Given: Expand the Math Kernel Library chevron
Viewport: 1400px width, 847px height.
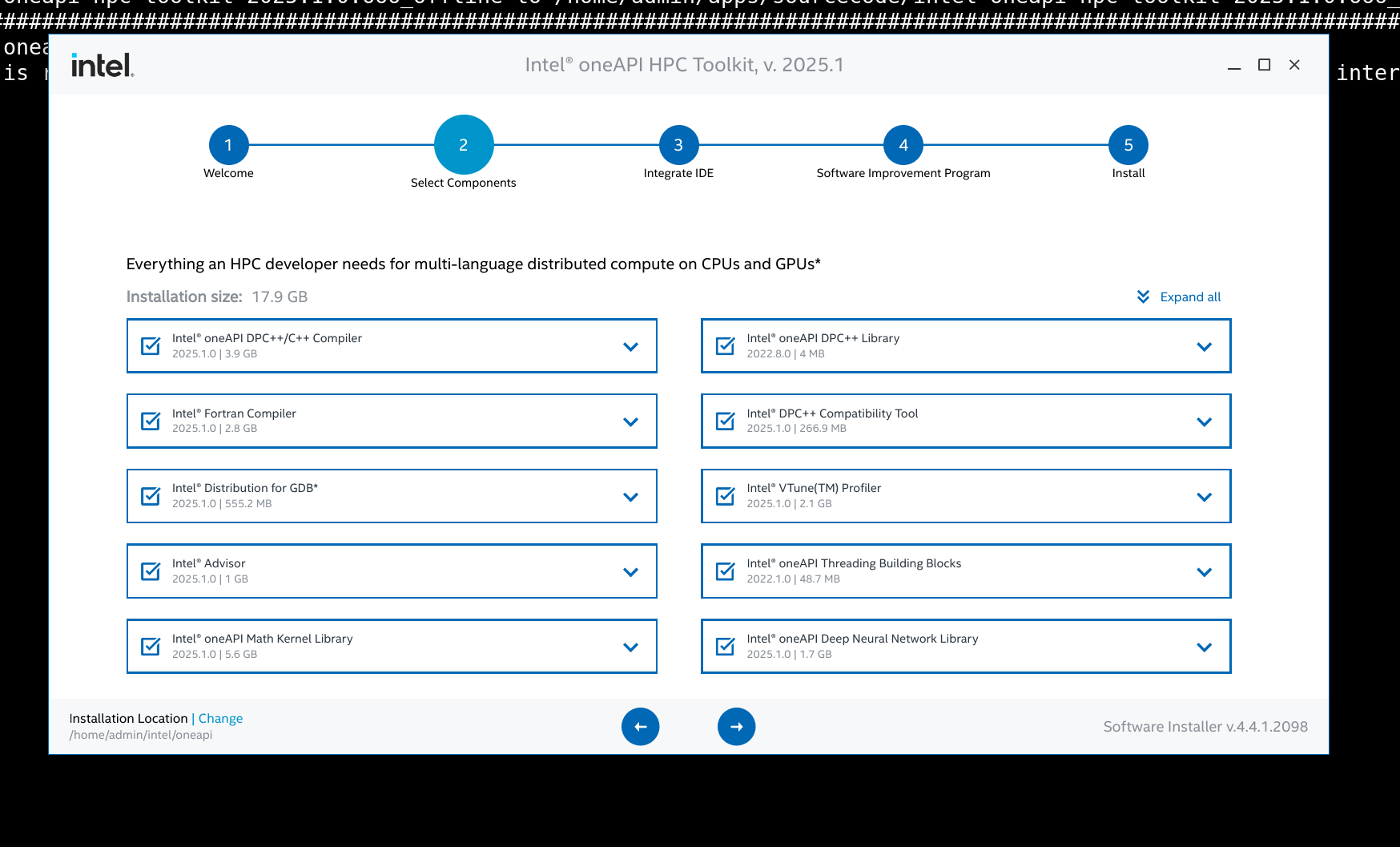Looking at the screenshot, I should point(631,647).
